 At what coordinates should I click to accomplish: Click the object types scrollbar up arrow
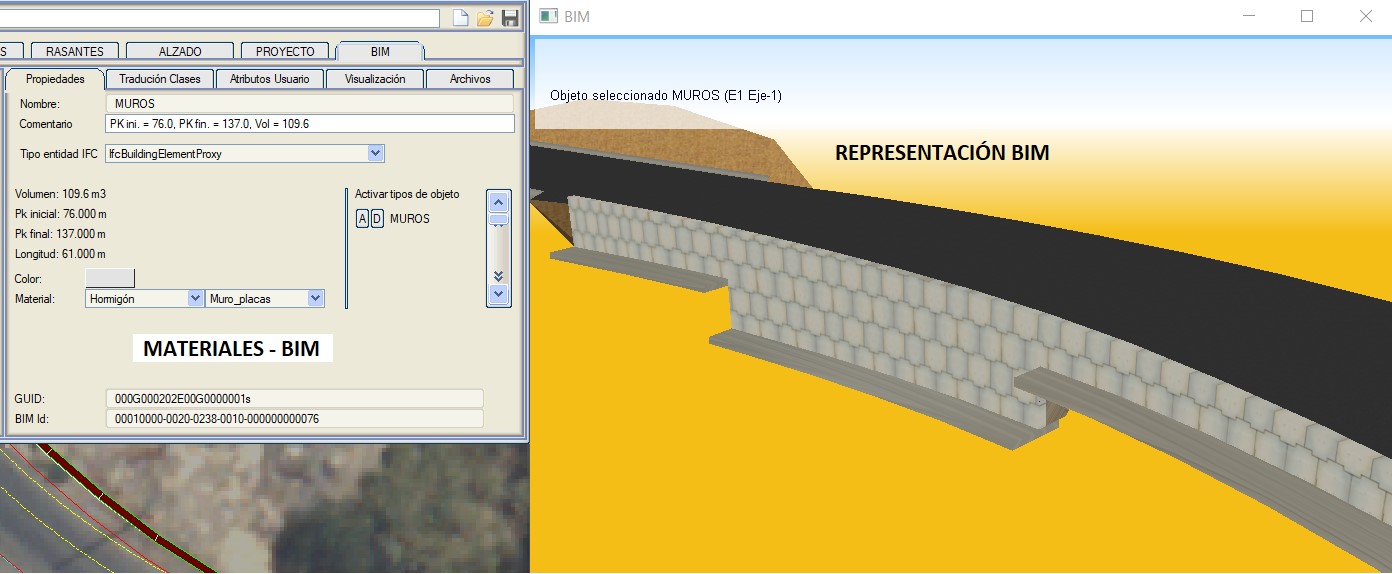pyautogui.click(x=499, y=201)
